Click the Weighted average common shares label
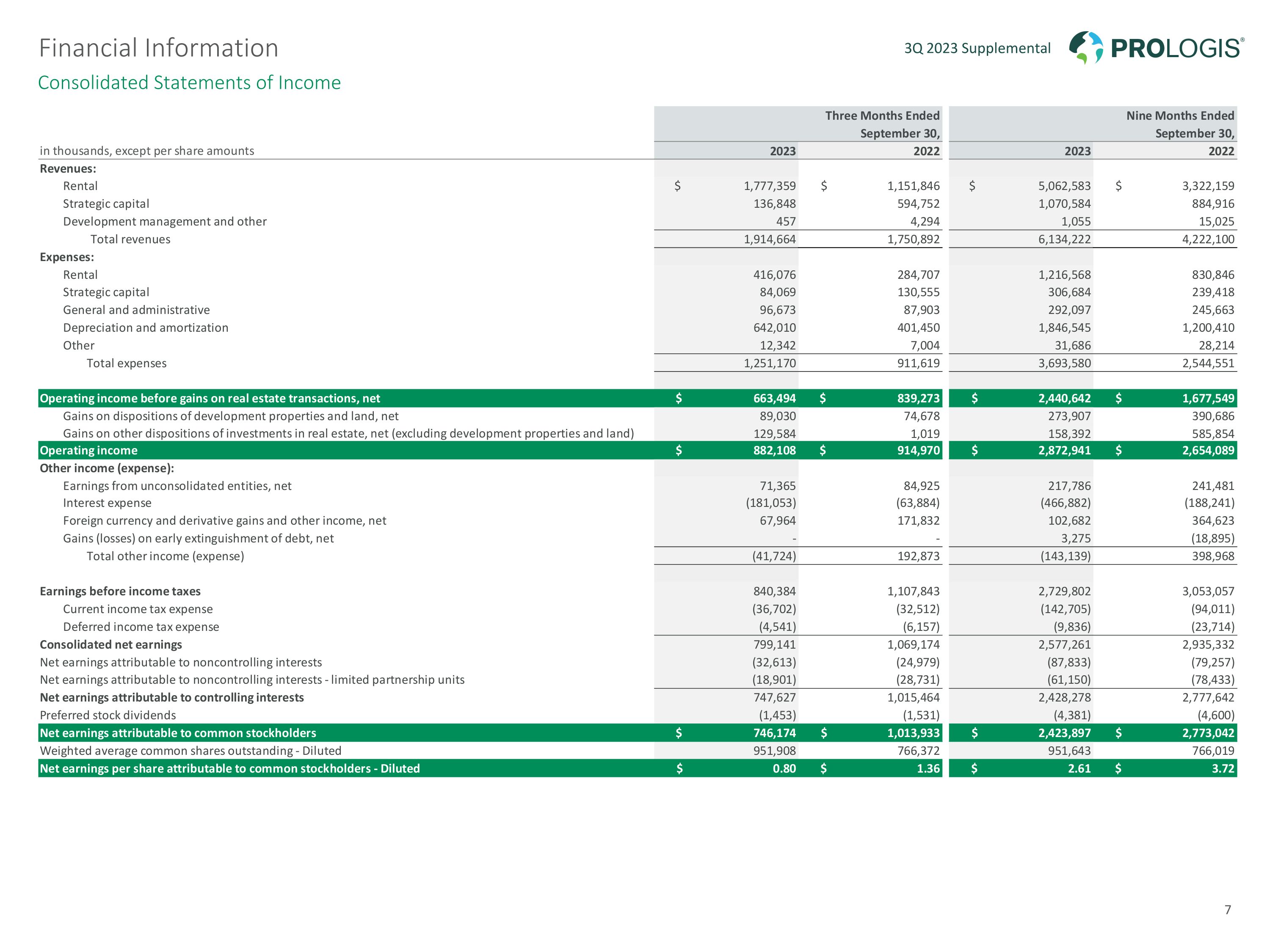Viewport: 1270px width, 952px height. coord(190,751)
